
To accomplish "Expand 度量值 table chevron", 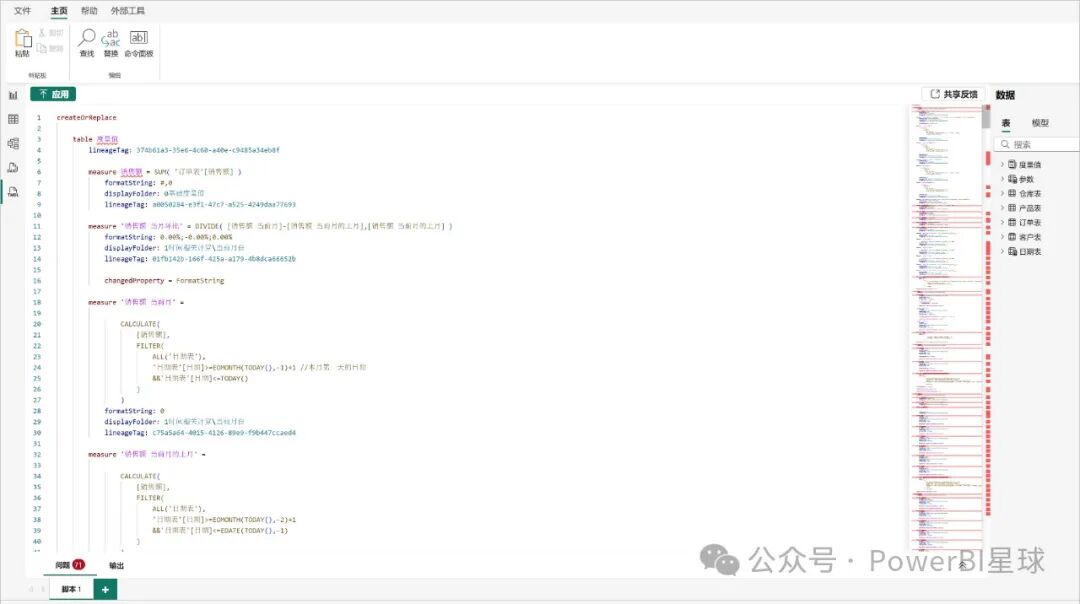I will 1002,165.
